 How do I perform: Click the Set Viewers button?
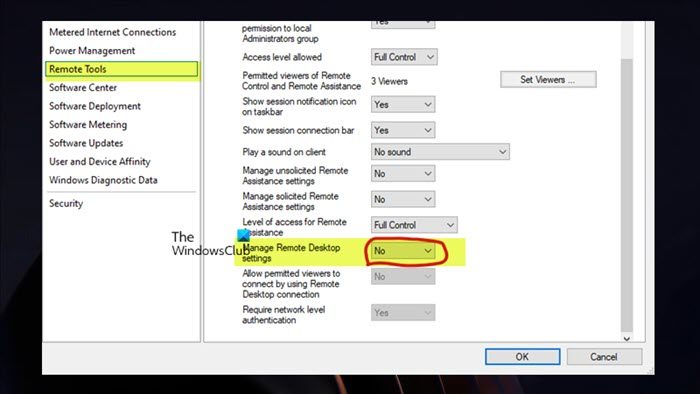[x=548, y=80]
